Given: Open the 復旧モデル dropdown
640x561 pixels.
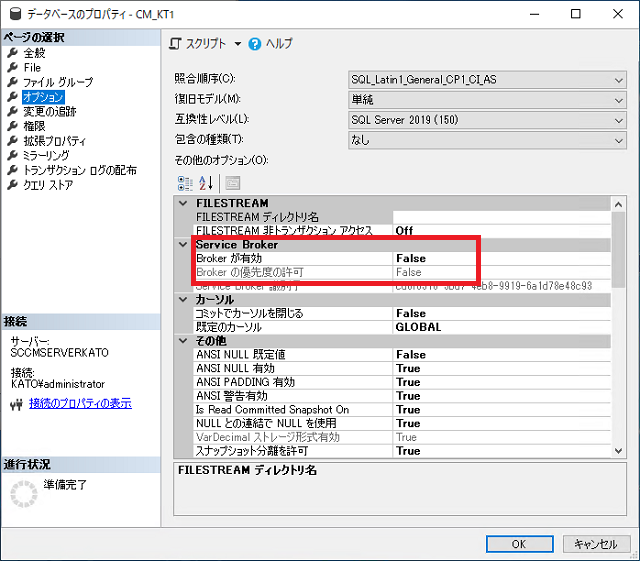Looking at the screenshot, I should (x=619, y=99).
